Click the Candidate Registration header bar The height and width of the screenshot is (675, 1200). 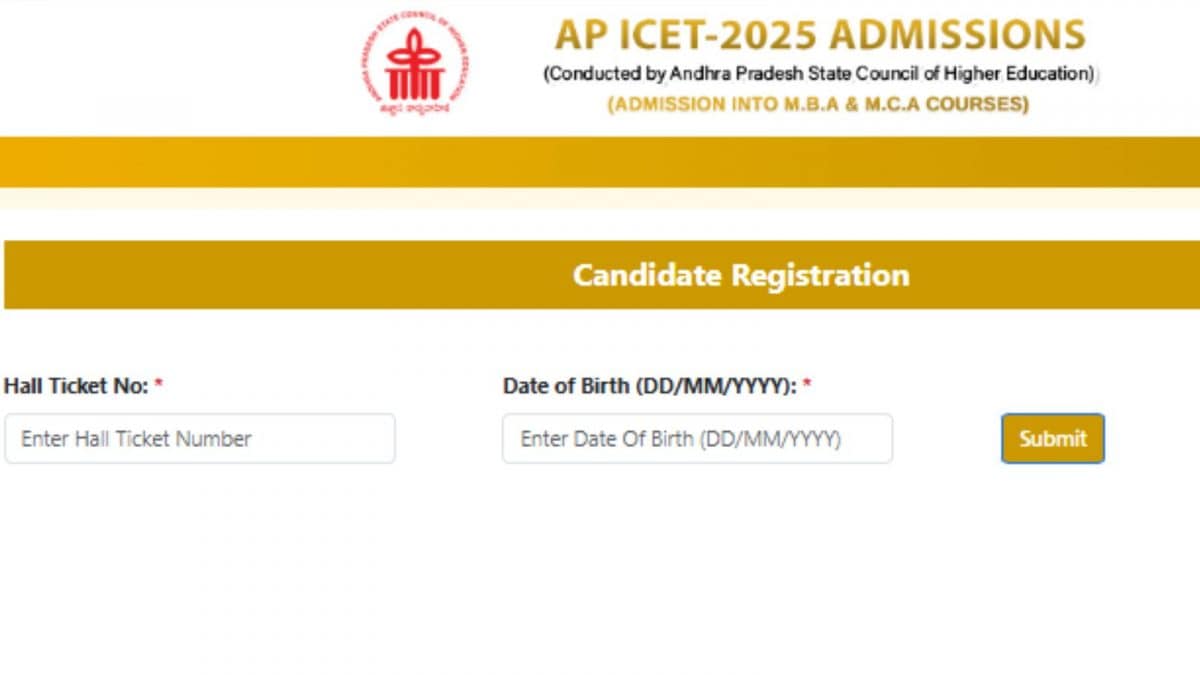(602, 275)
